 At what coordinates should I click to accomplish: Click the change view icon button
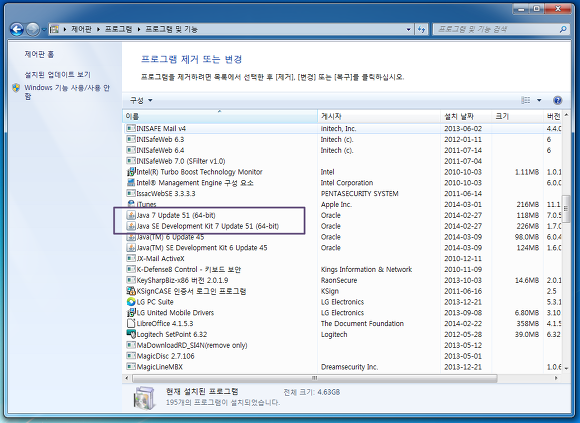pos(526,100)
